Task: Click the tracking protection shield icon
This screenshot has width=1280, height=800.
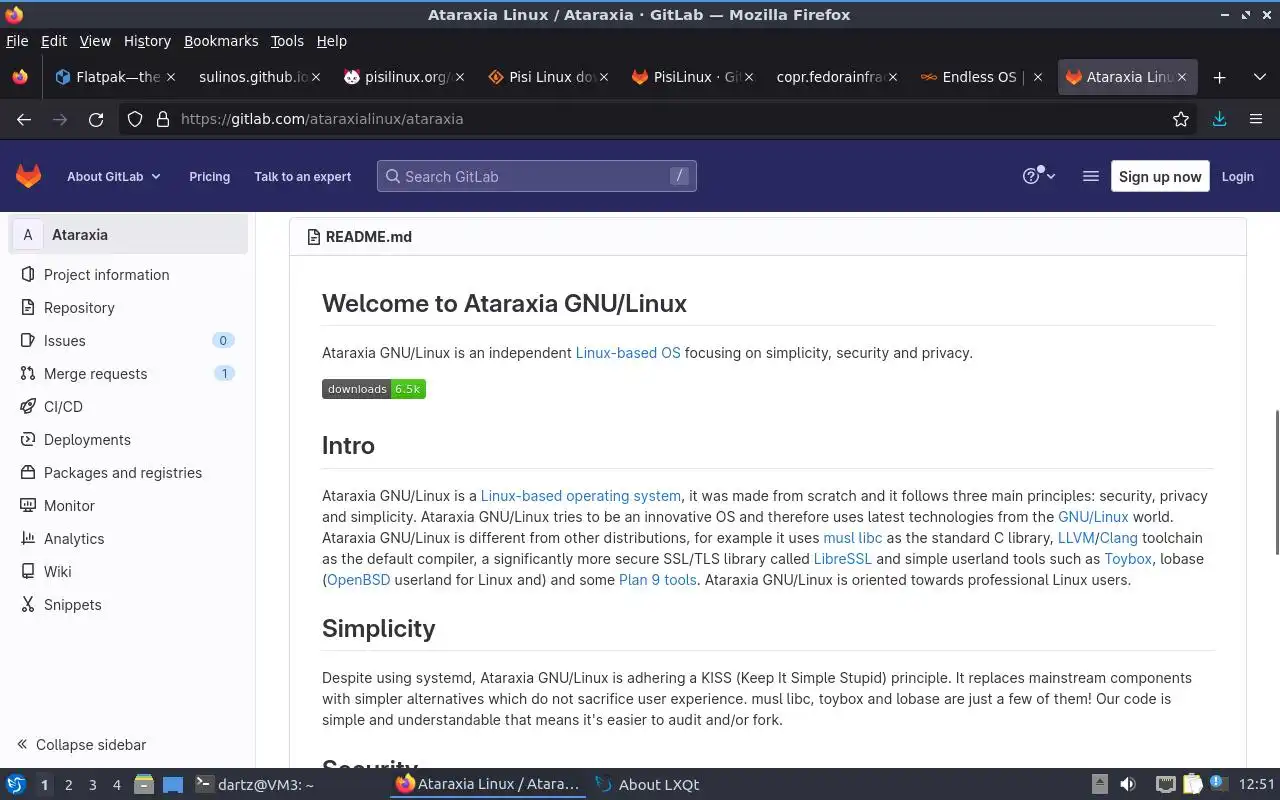Action: pyautogui.click(x=135, y=119)
